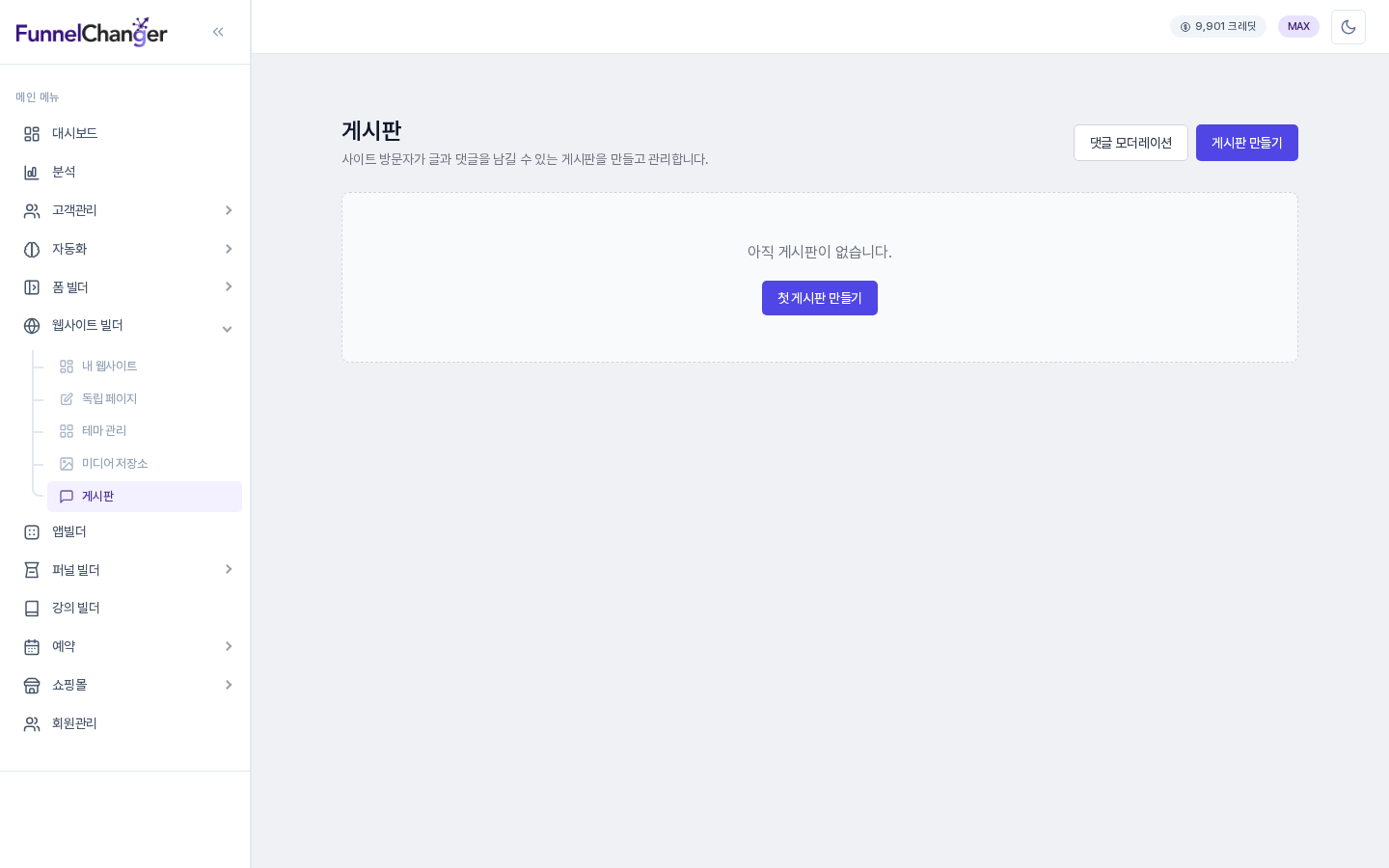Click the 첫 게시판 만들기 button
The image size is (1389, 868).
pyautogui.click(x=820, y=298)
